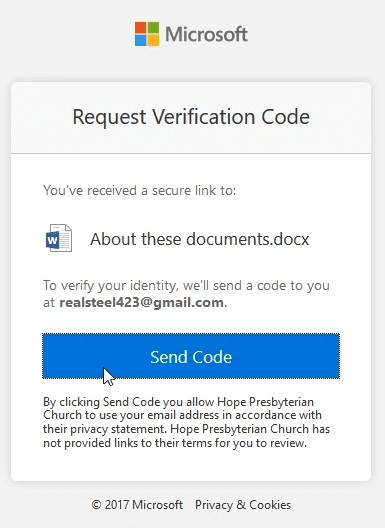Click "You've received a secure link to:" text
This screenshot has width=385, height=528.
coord(139,190)
